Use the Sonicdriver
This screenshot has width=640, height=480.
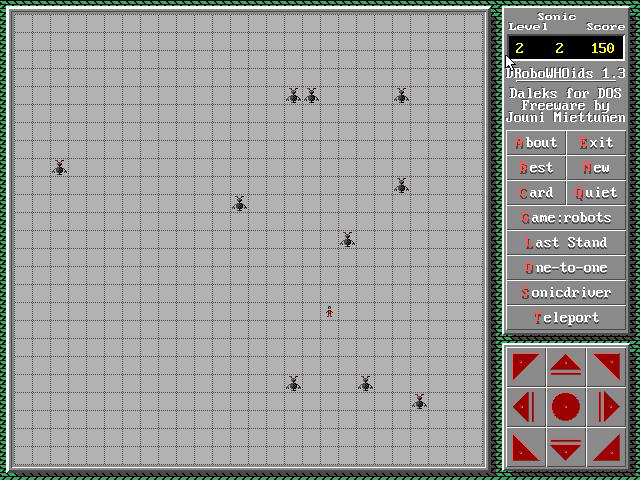point(566,293)
